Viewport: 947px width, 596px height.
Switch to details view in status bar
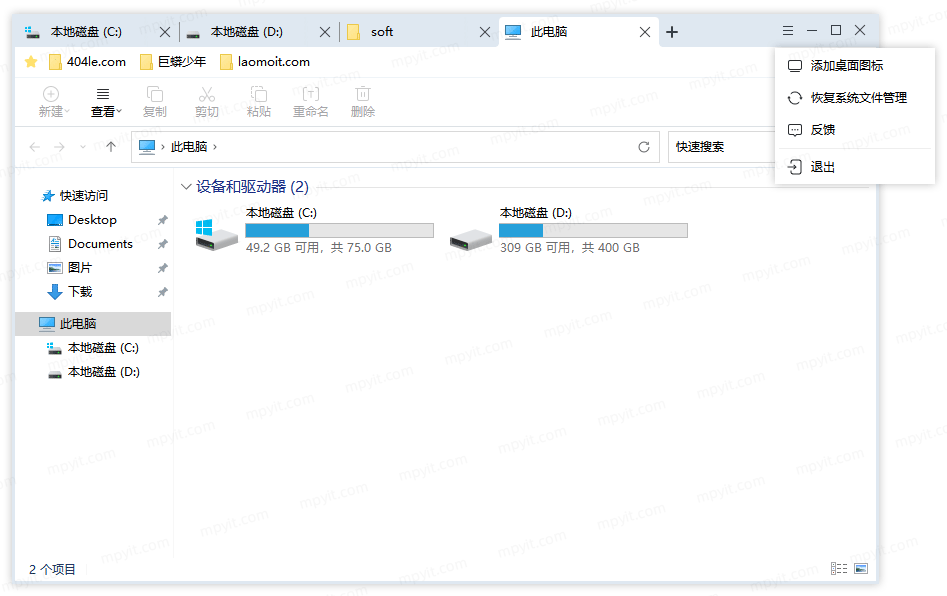839,568
